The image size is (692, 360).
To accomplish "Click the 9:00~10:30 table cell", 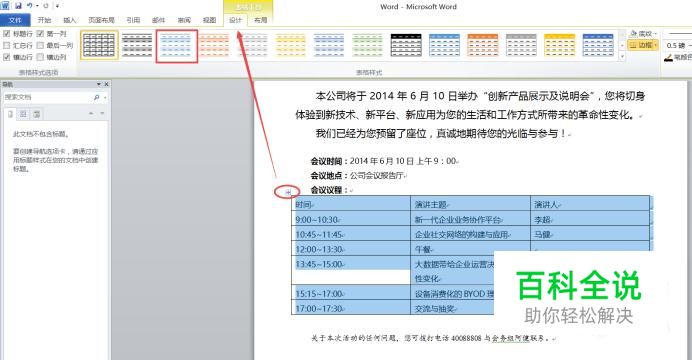I will tap(351, 219).
